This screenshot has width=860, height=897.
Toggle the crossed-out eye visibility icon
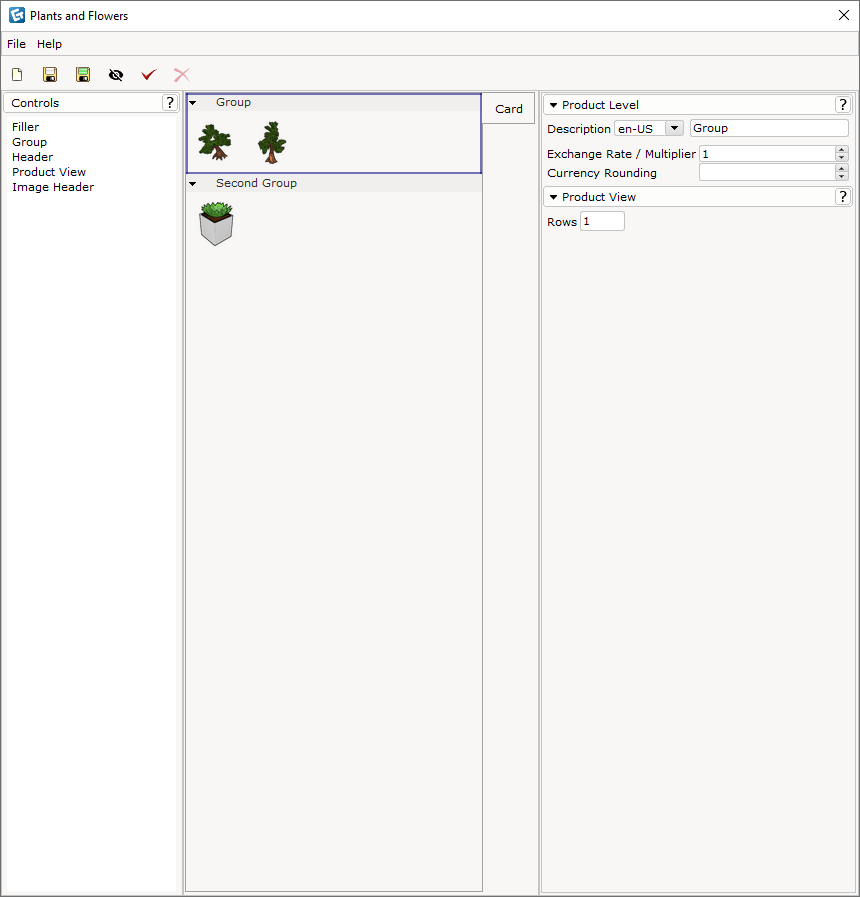116,75
